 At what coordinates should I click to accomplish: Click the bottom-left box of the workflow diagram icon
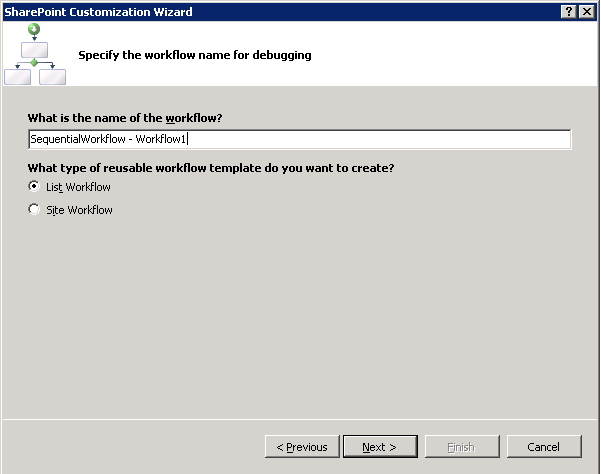coord(18,76)
